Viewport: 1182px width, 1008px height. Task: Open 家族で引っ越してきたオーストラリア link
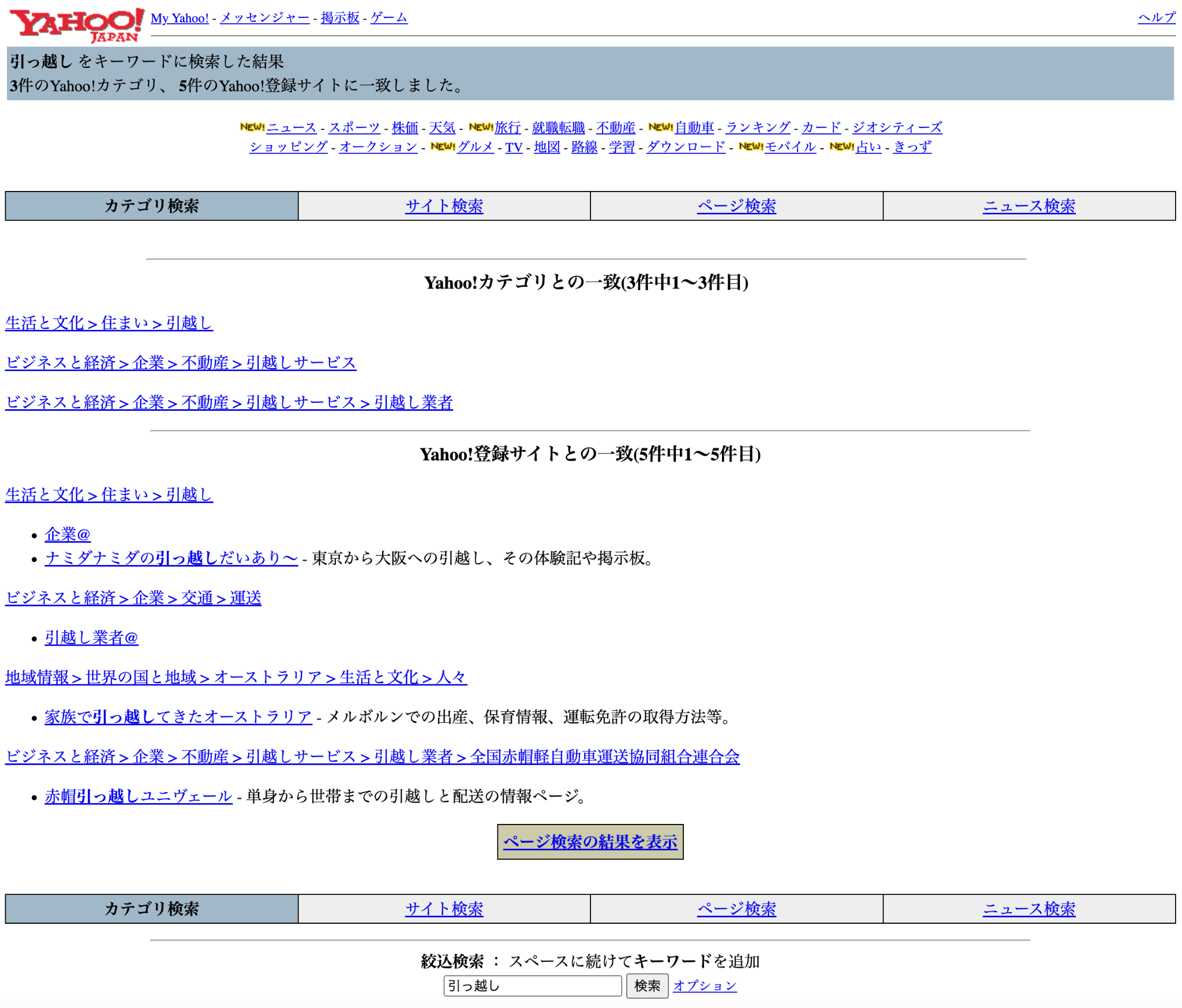pos(178,717)
